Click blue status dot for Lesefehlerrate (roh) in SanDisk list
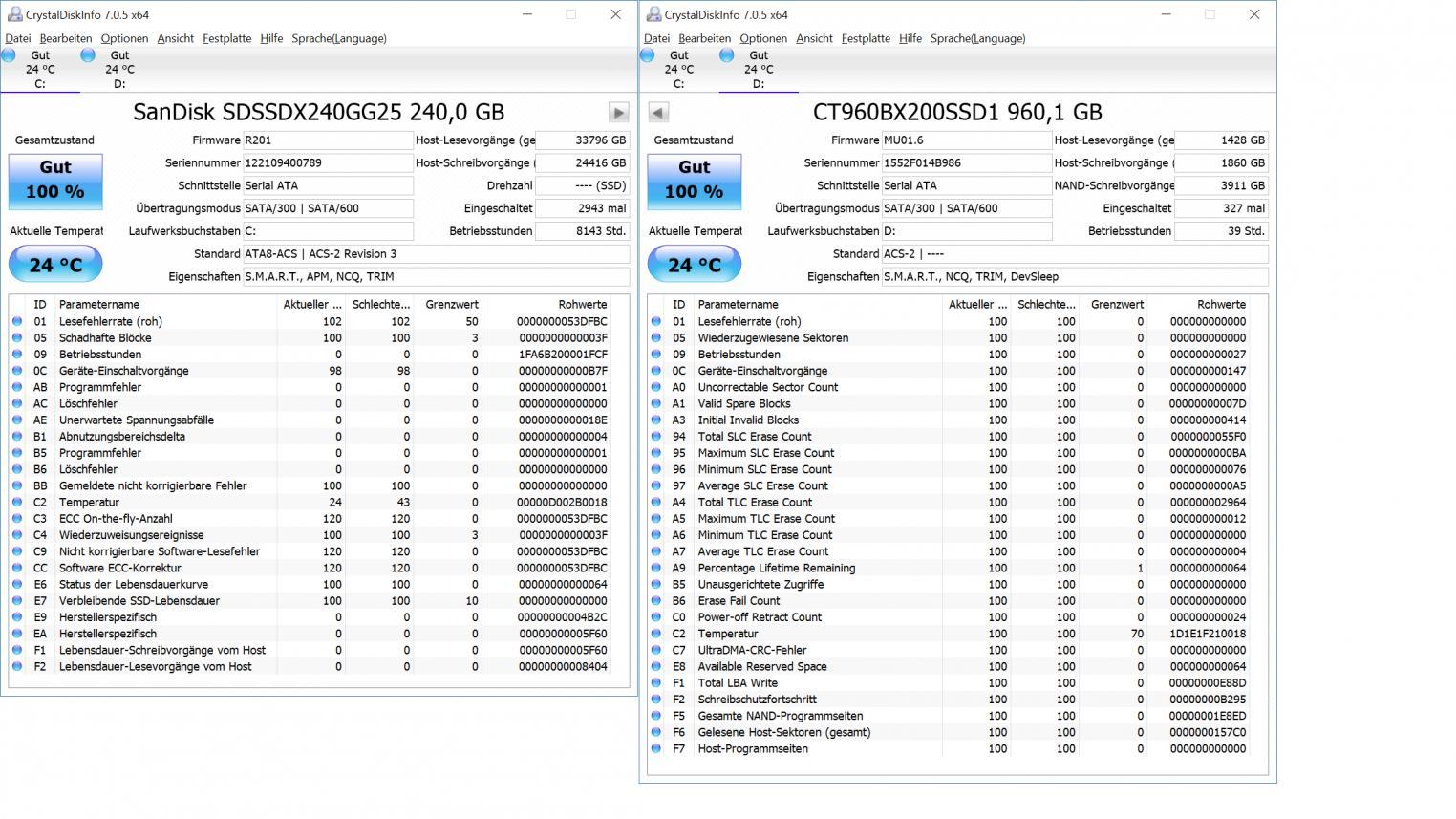Screen dimensions: 1456x819 (17, 322)
